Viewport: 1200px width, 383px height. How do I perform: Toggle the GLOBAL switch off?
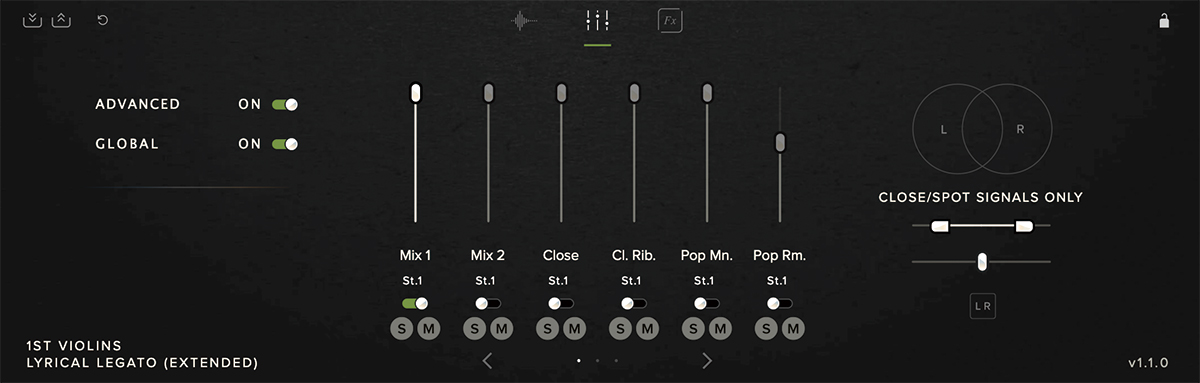[285, 144]
